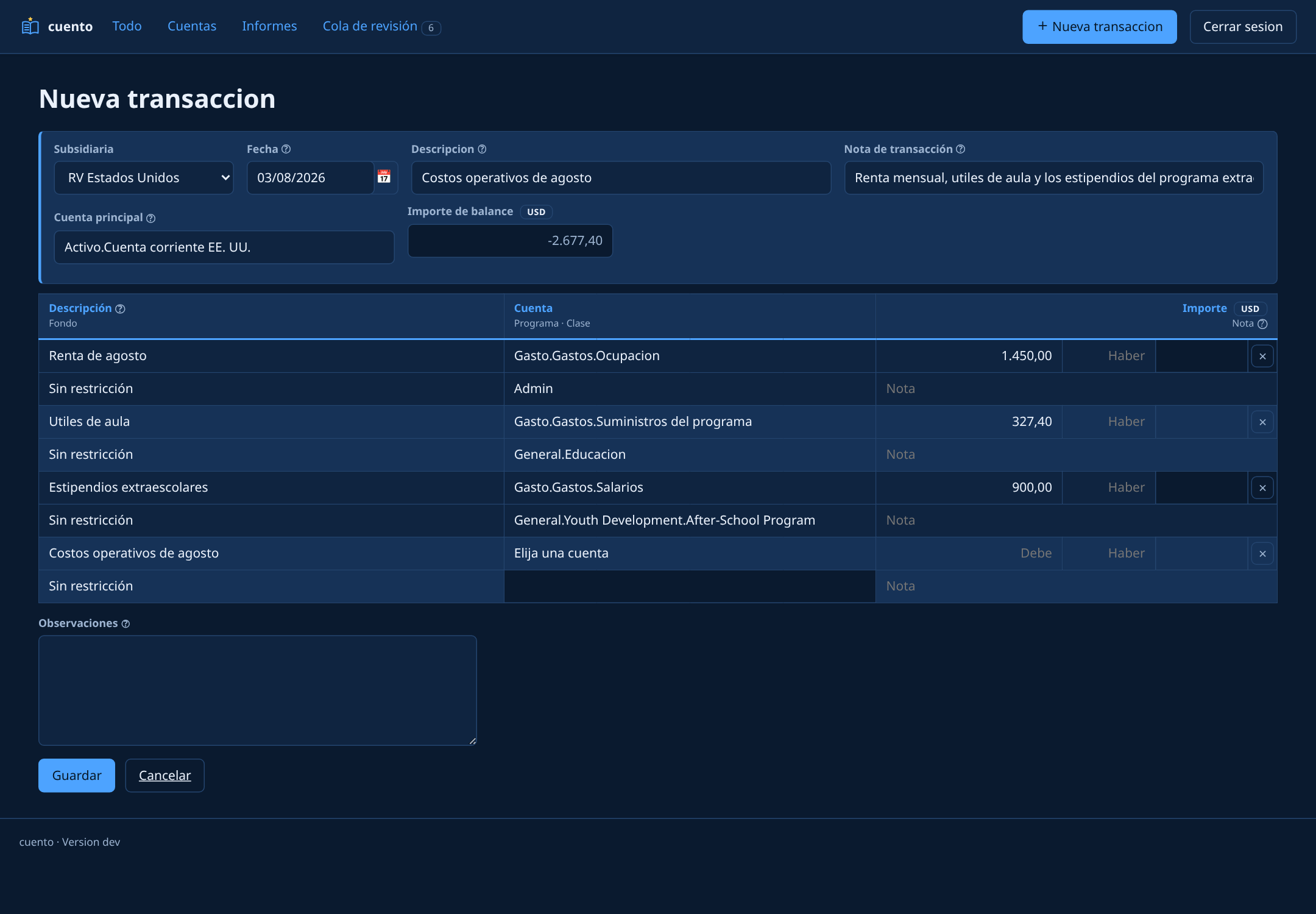Show help for Cuenta principal

[151, 218]
